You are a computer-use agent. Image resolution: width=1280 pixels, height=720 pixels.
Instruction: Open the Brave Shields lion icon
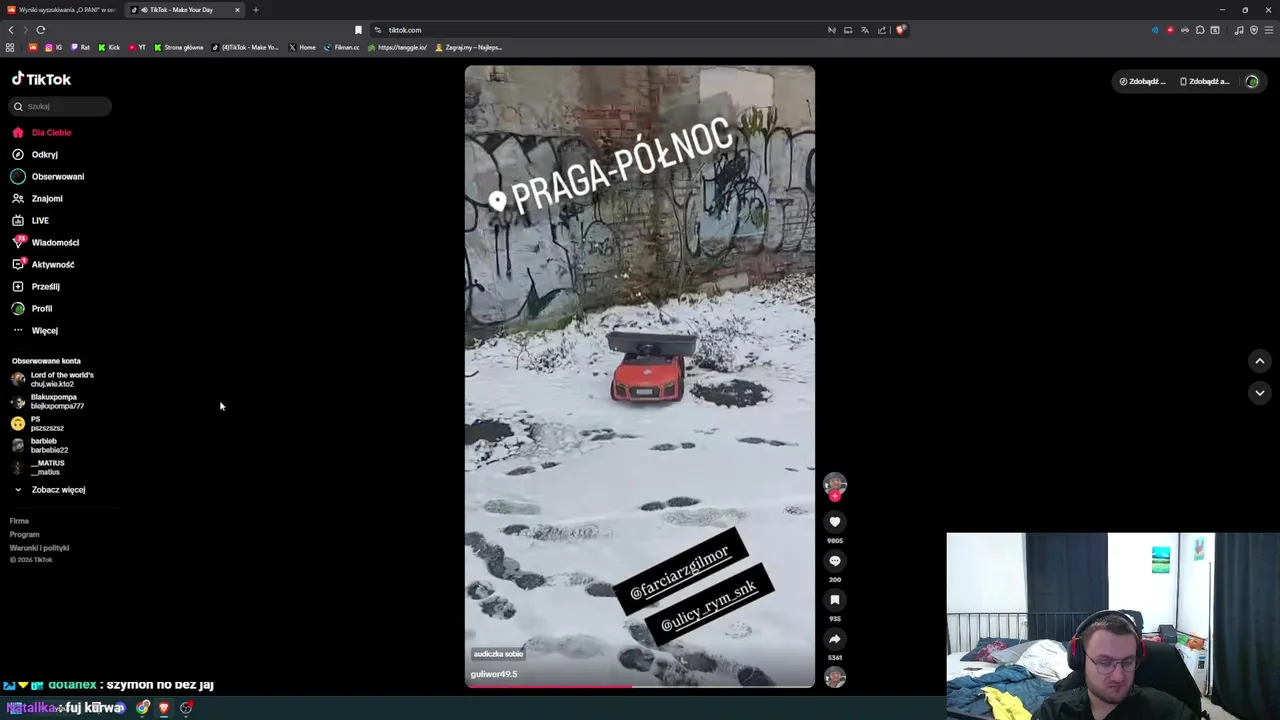pyautogui.click(x=900, y=30)
